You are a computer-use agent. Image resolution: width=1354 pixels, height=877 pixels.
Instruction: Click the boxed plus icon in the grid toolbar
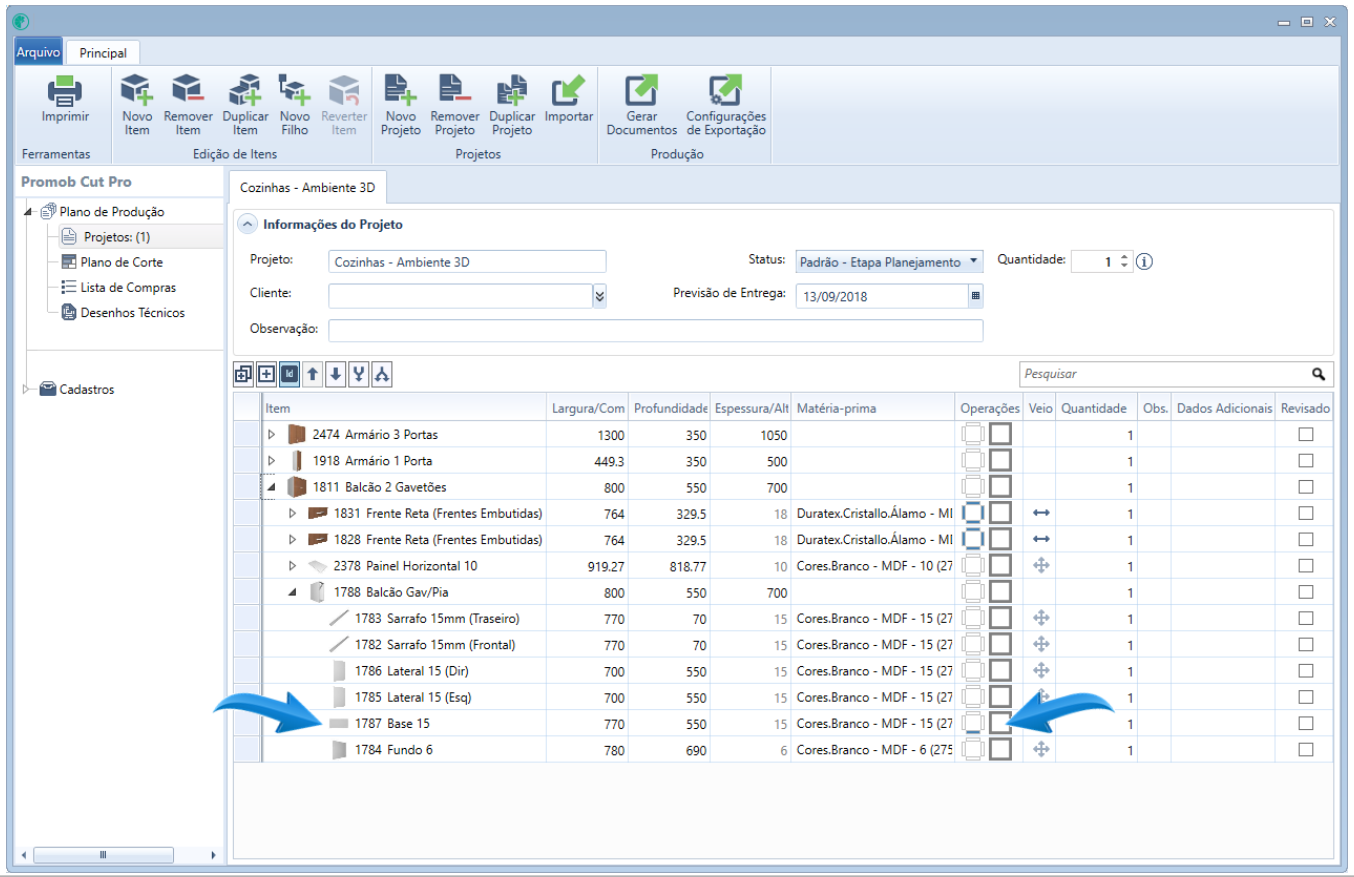pyautogui.click(x=266, y=374)
